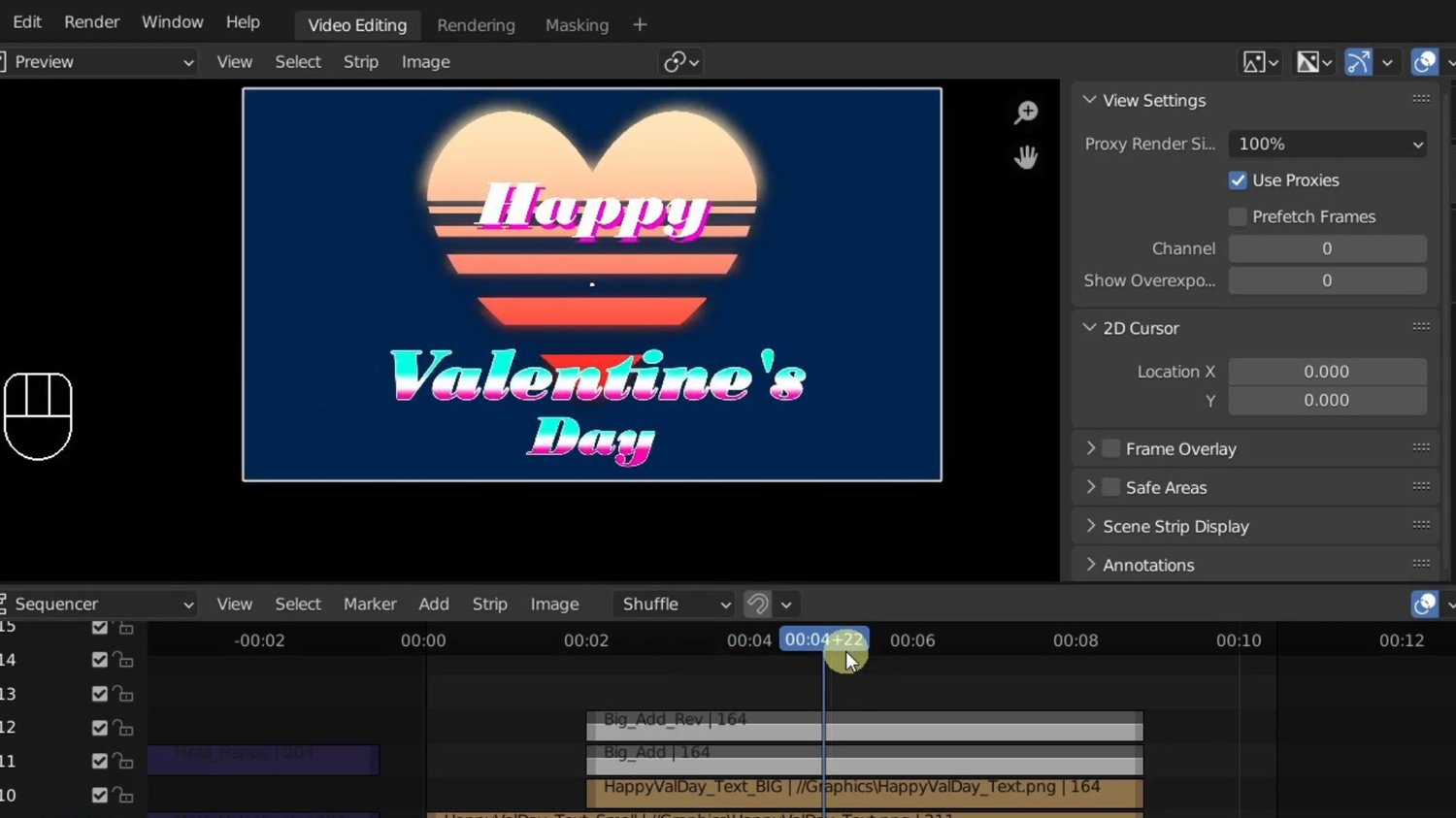Screen dimensions: 1456x818
Task: Select the pan hand tool in preview
Action: (x=1026, y=157)
